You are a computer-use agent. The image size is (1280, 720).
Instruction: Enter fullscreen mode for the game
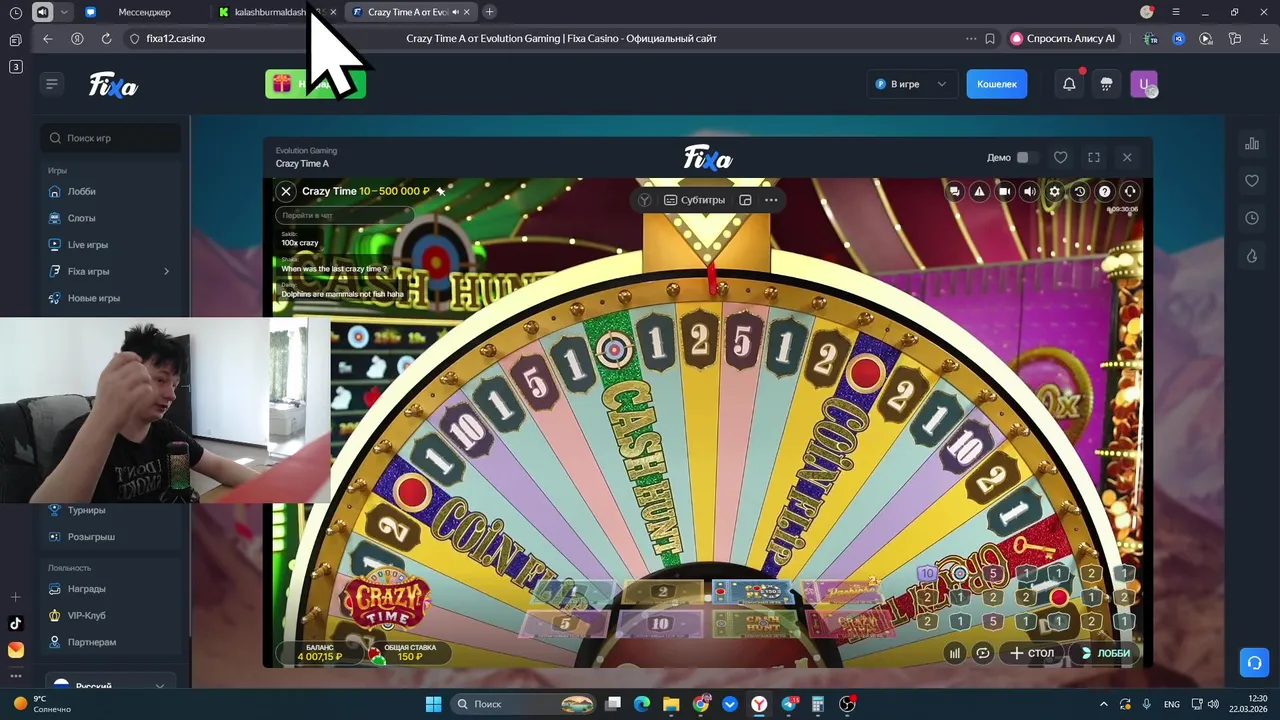pos(1094,157)
